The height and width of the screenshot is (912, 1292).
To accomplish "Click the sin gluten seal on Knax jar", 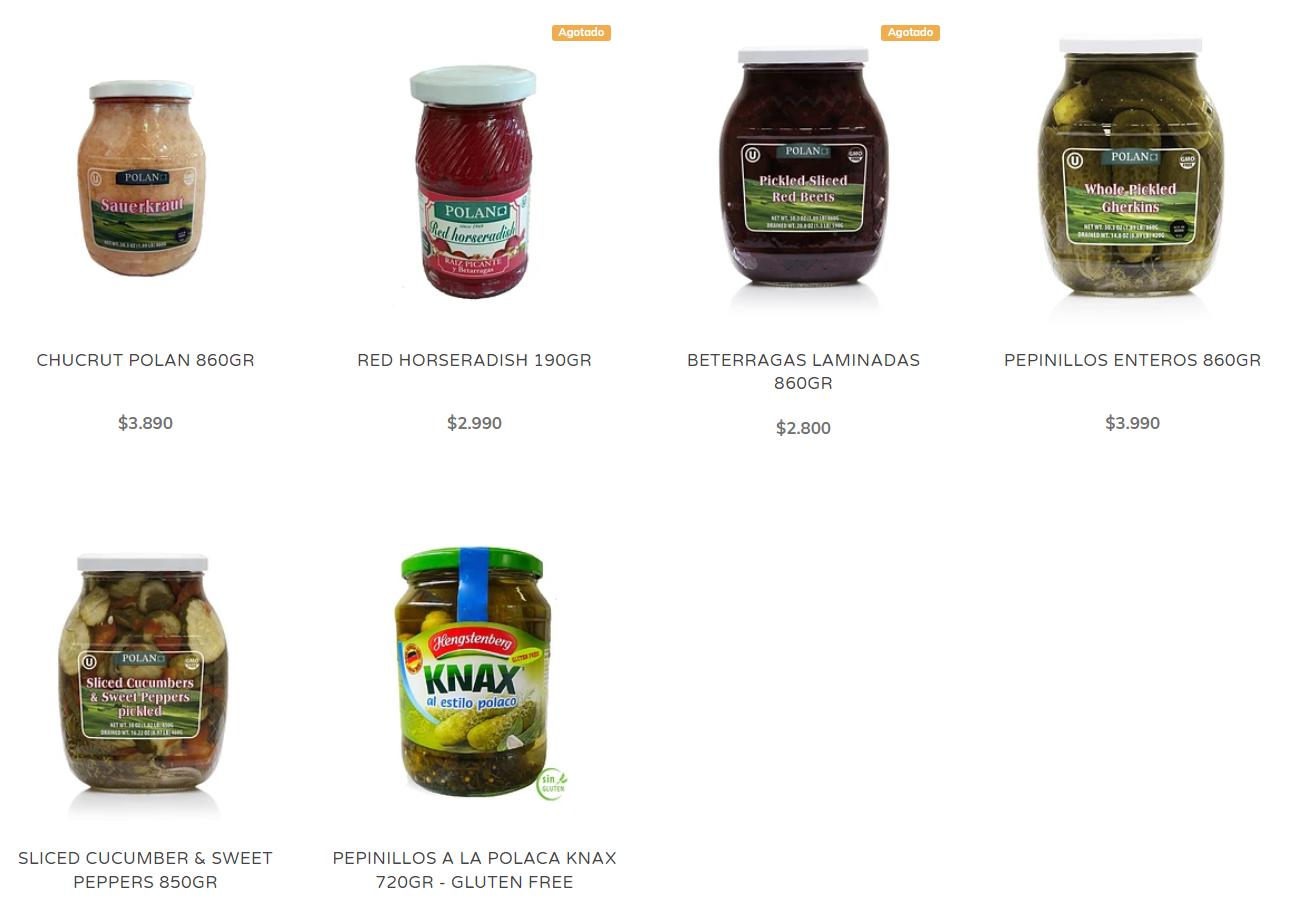I will pos(552,783).
